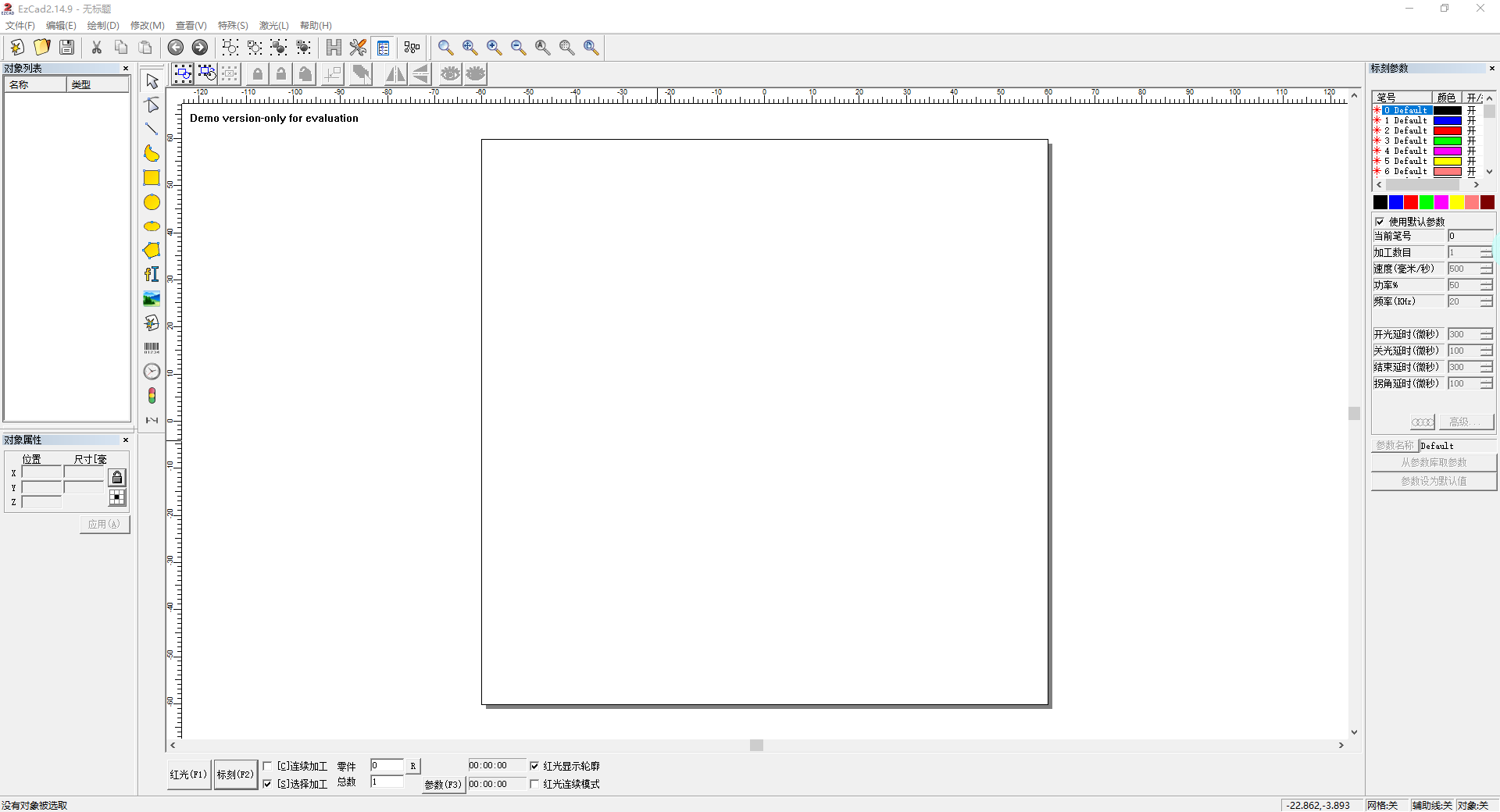
Task: Click canvas vertical scrollbar down arrow
Action: click(x=1355, y=732)
